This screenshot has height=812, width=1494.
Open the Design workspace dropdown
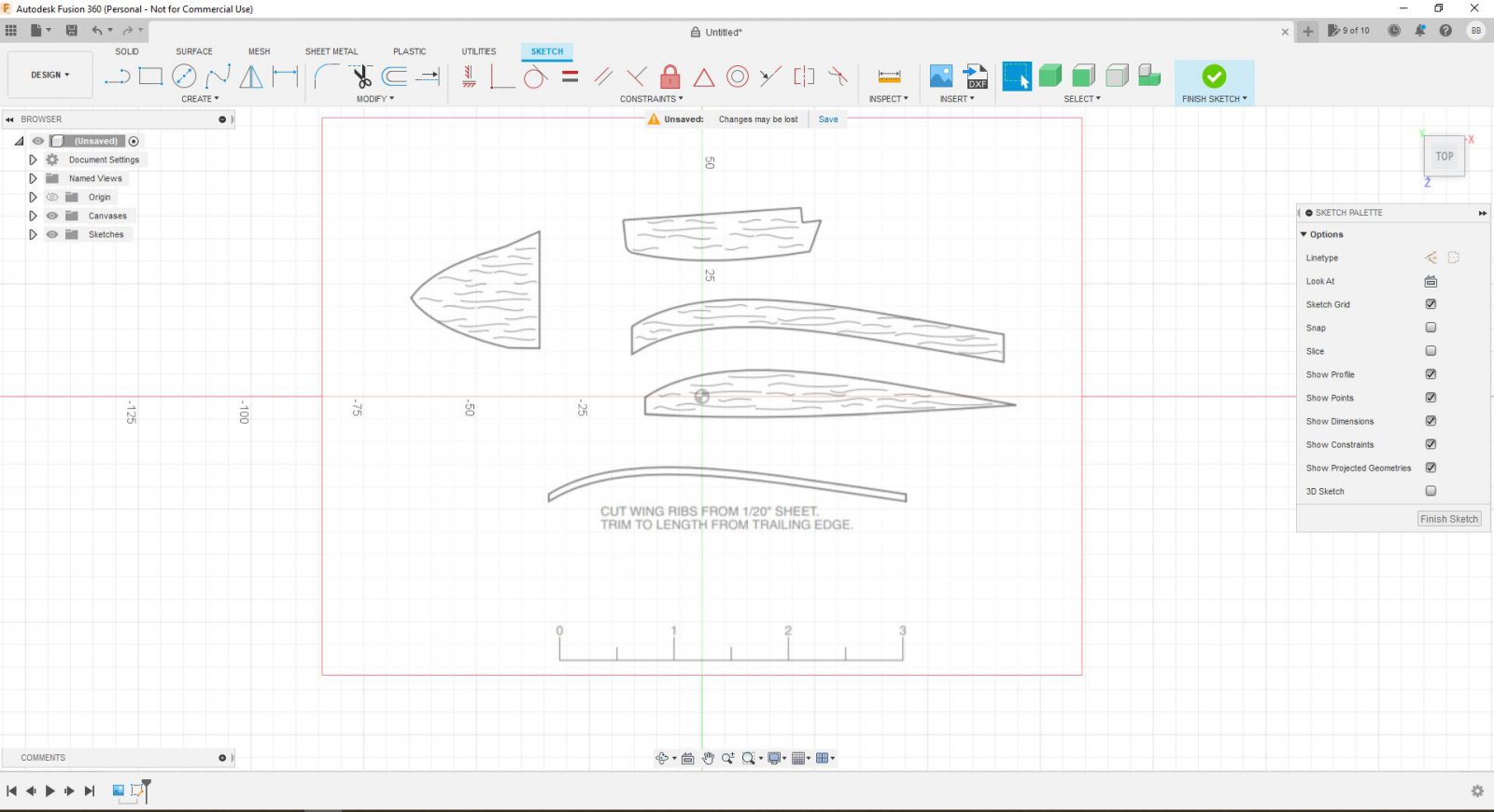[50, 75]
